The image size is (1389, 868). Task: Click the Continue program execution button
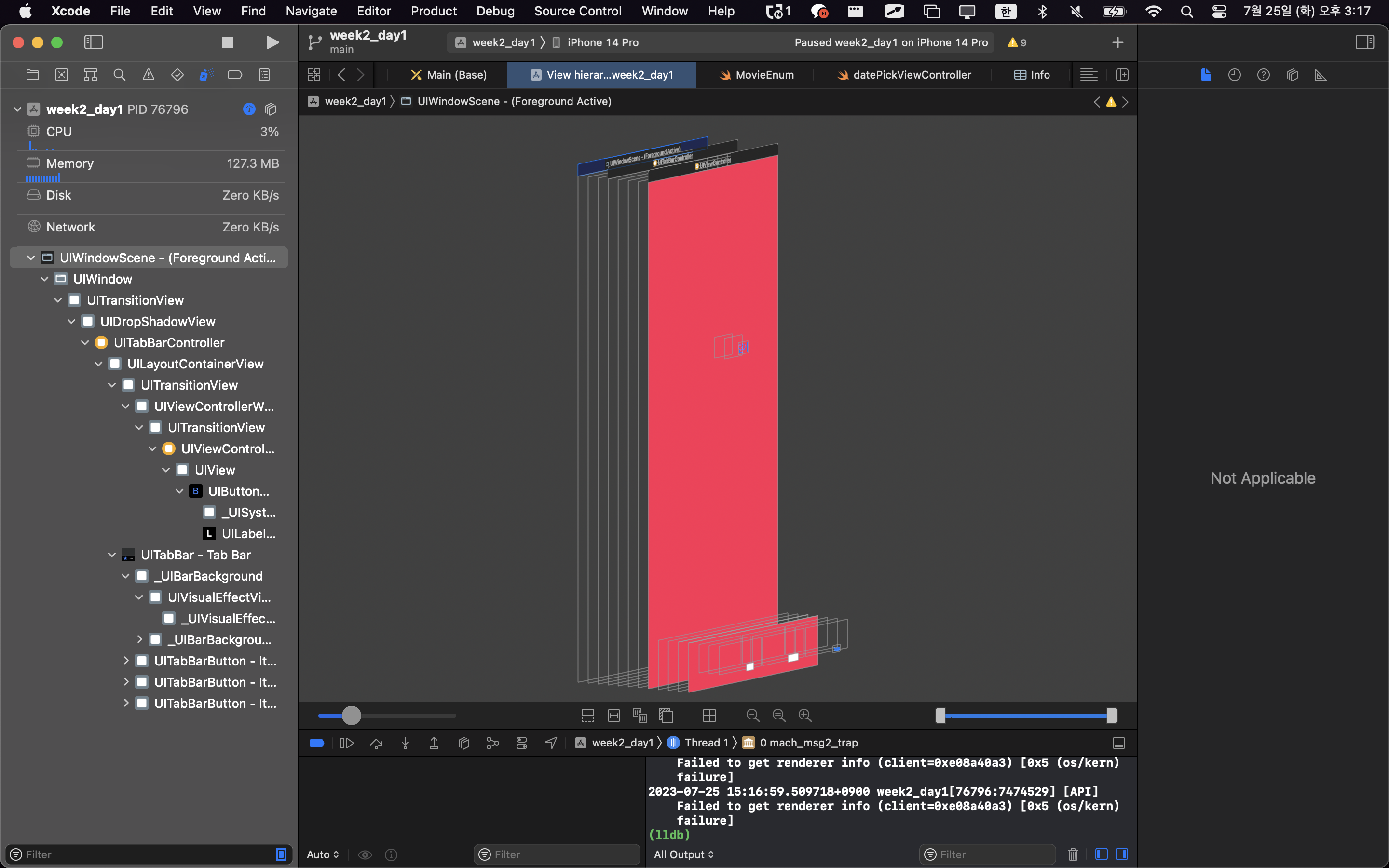[347, 743]
